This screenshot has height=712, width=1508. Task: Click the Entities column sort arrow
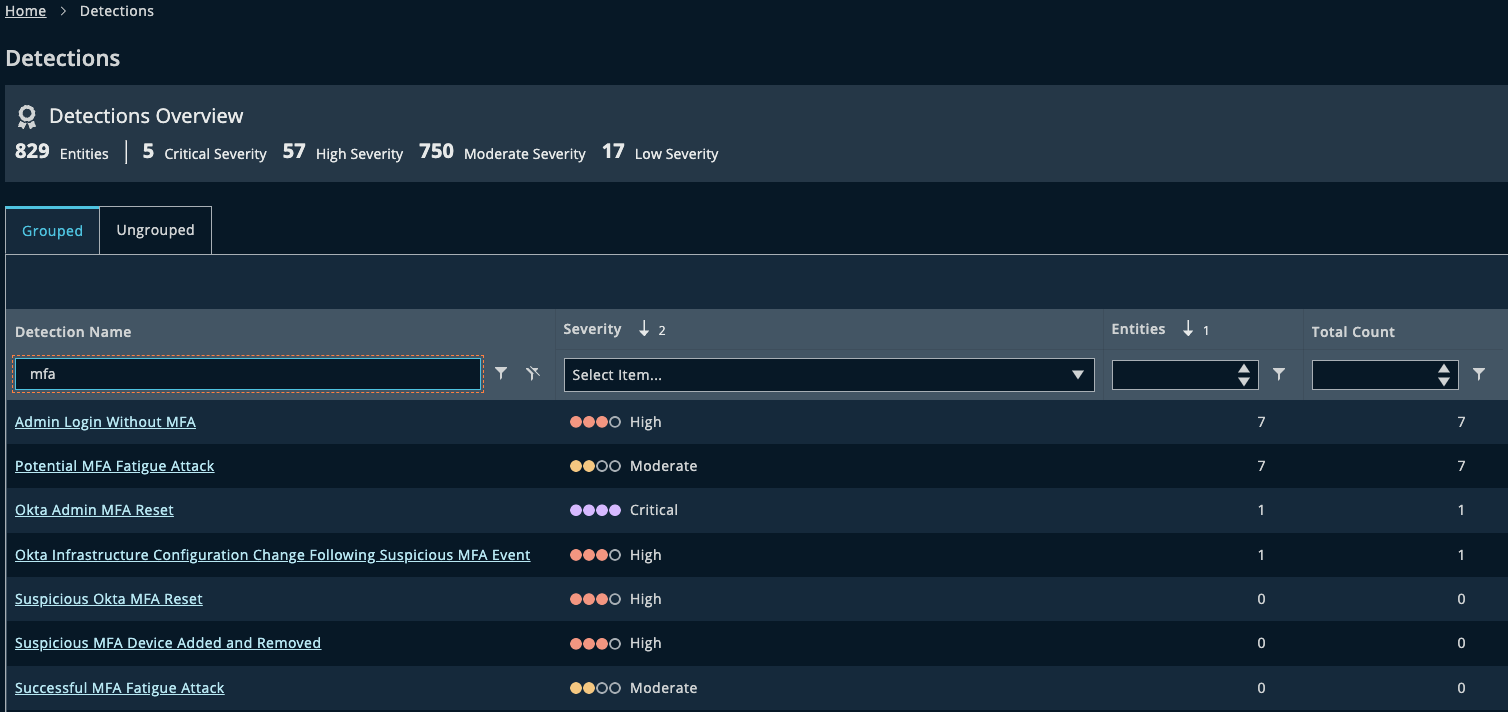coord(1188,329)
